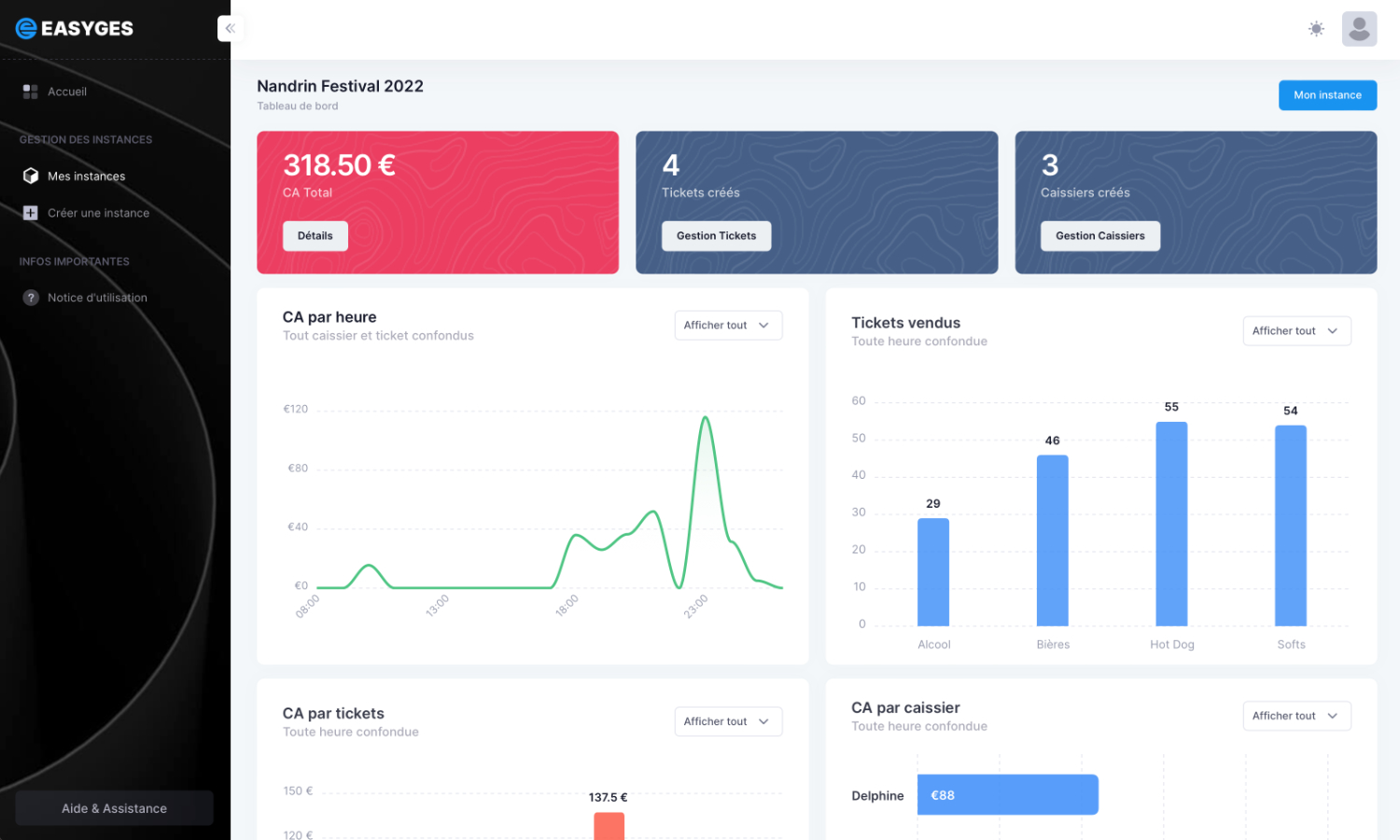The width and height of the screenshot is (1400, 840).
Task: Click the Tableau de bord subtitle
Action: tap(298, 106)
